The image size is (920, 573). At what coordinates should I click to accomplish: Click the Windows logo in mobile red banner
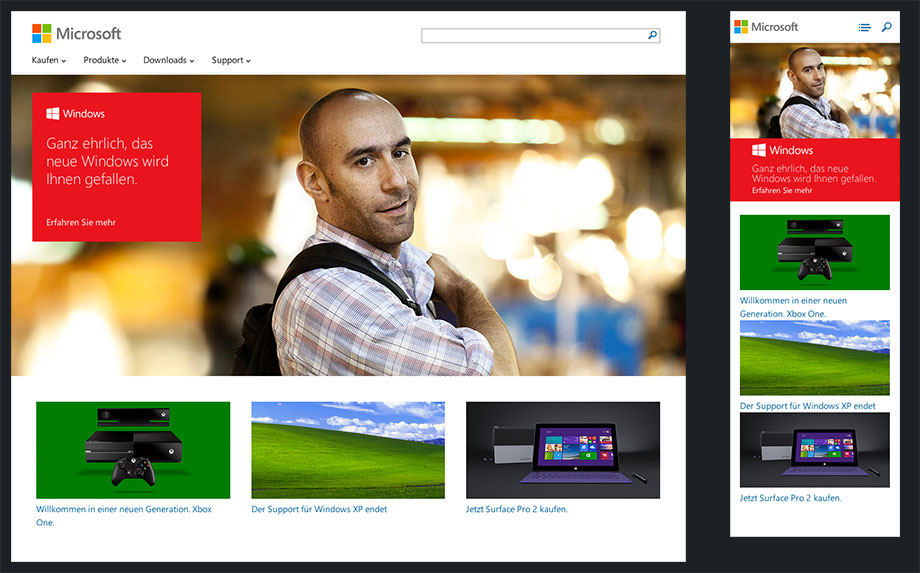[x=759, y=150]
